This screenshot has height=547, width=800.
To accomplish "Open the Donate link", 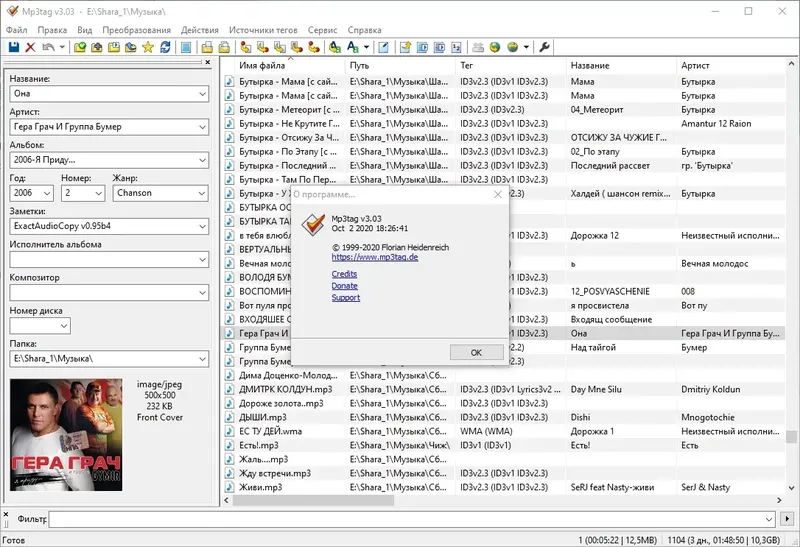I will (344, 286).
